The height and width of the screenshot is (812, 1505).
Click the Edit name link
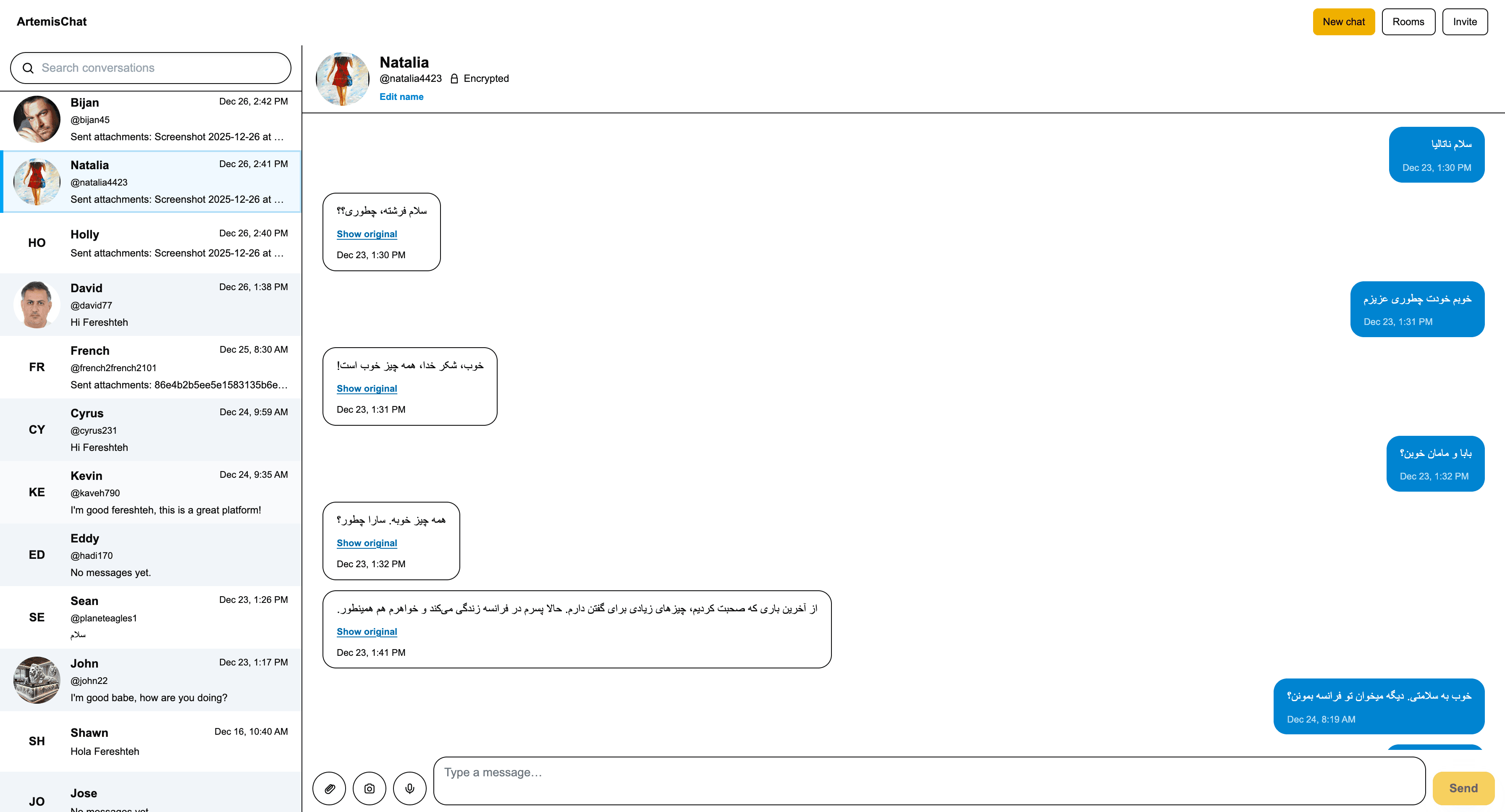[401, 97]
